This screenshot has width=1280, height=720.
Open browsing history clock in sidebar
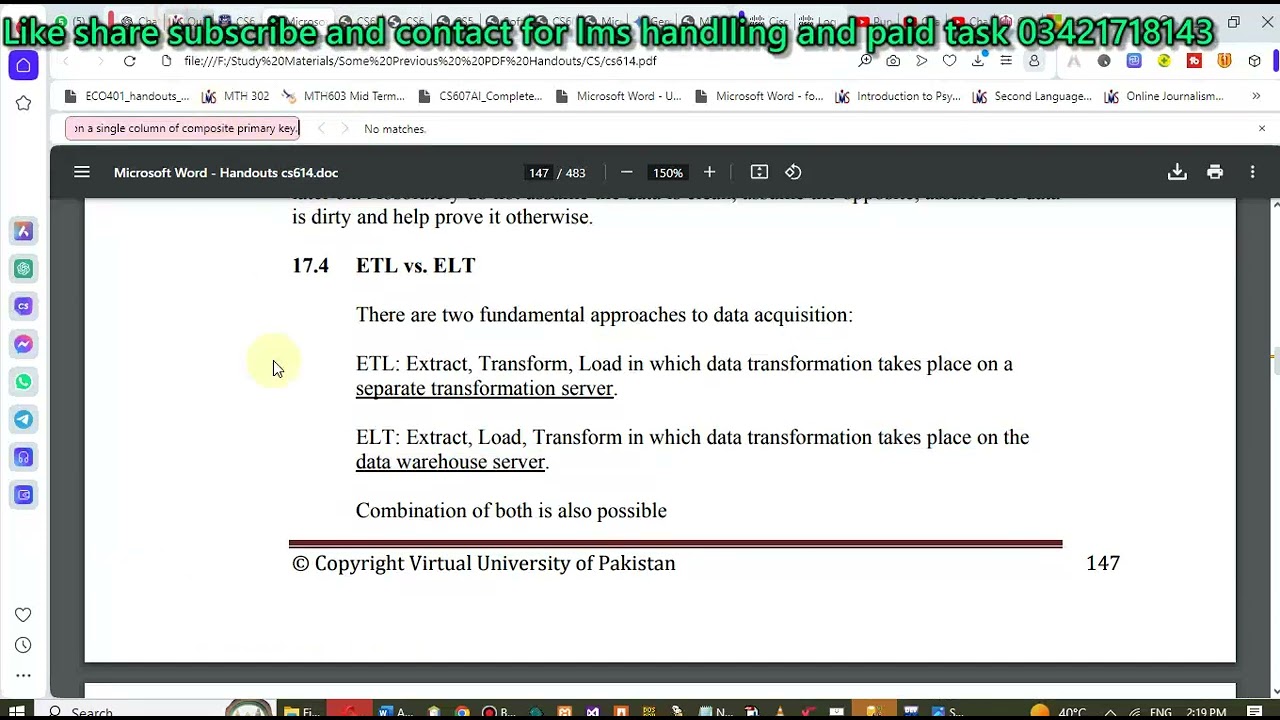23,645
